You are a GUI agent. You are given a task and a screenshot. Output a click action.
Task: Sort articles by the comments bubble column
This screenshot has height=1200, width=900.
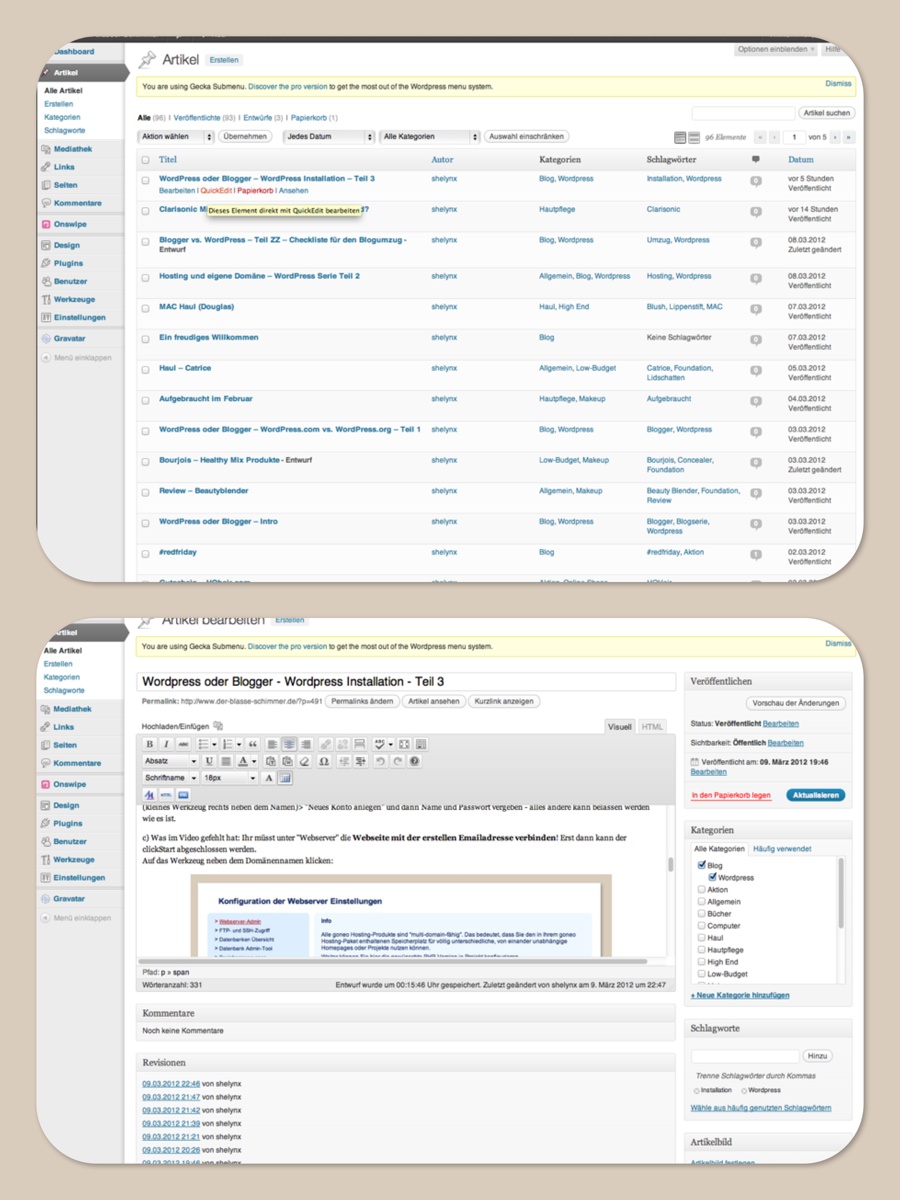click(x=756, y=159)
